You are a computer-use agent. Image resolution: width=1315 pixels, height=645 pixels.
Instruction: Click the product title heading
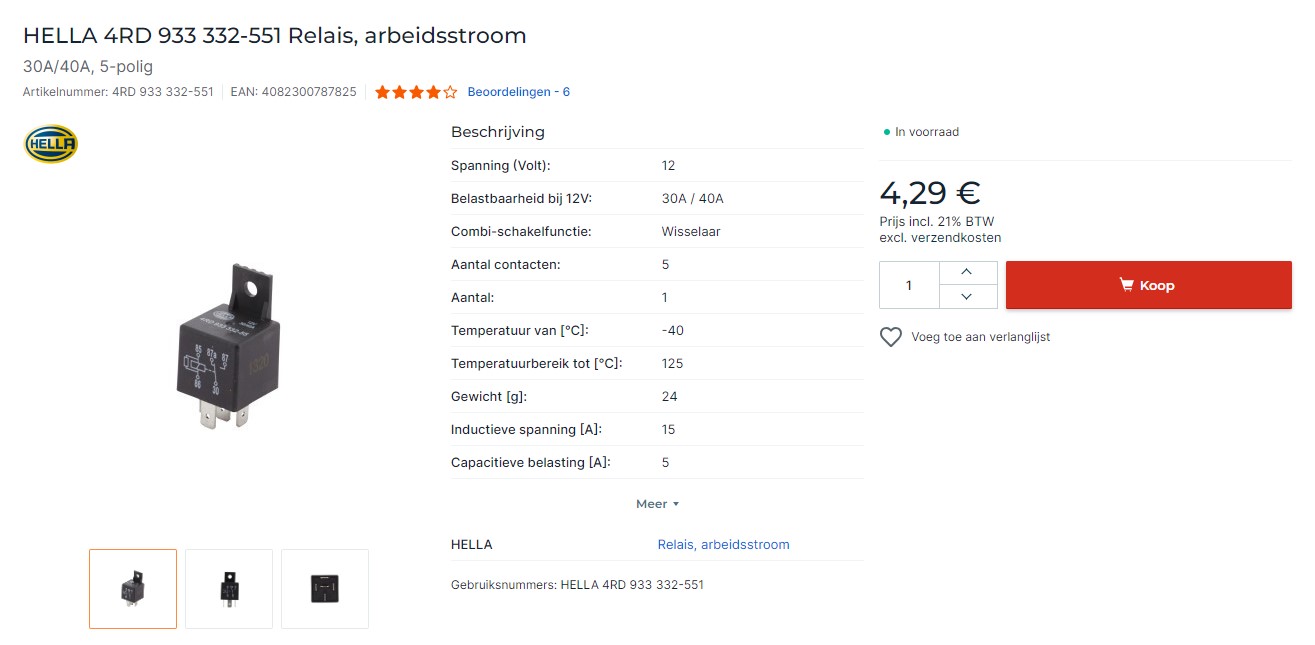[x=275, y=36]
